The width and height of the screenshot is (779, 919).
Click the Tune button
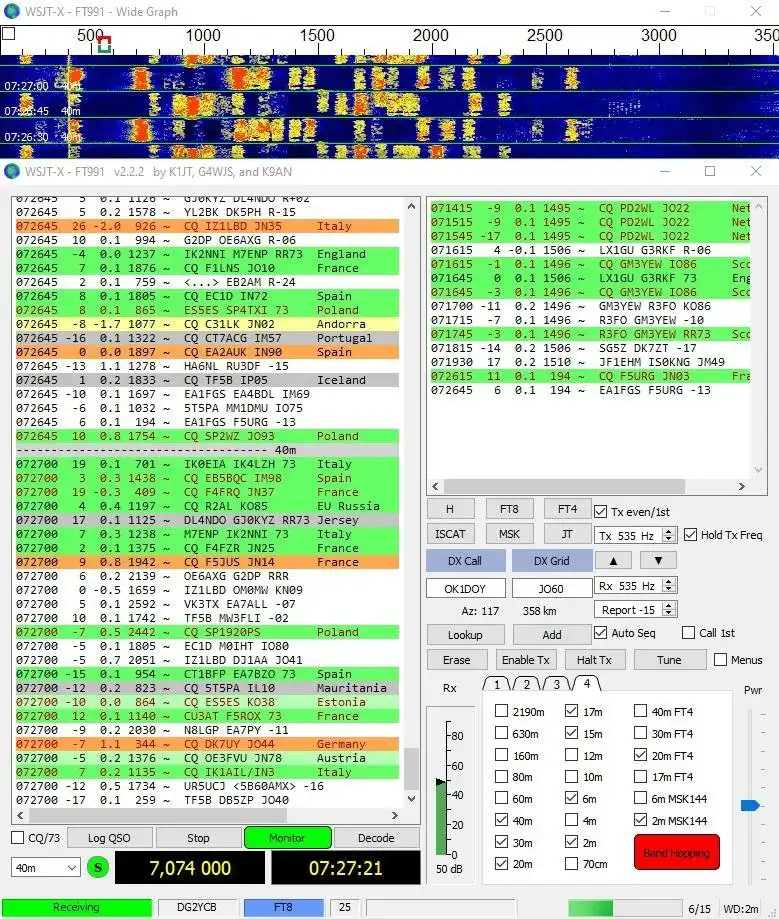point(669,660)
